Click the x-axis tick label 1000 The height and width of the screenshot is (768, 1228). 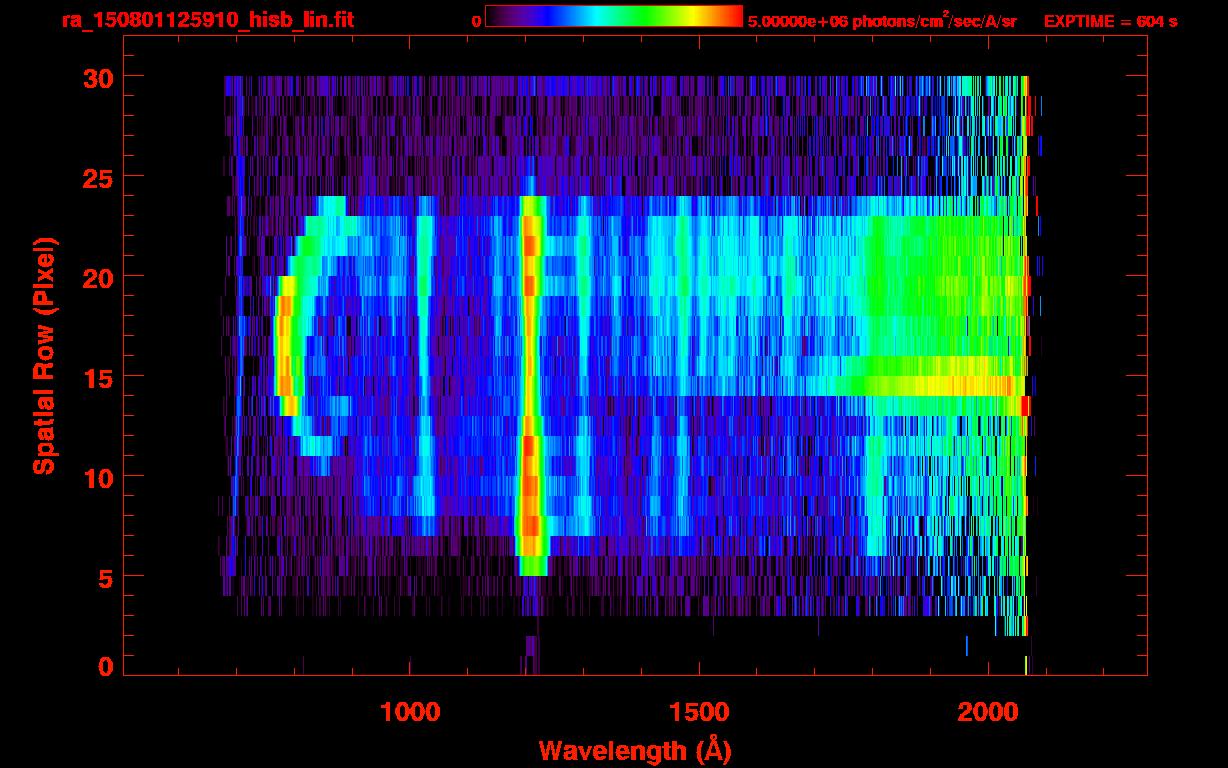(409, 712)
